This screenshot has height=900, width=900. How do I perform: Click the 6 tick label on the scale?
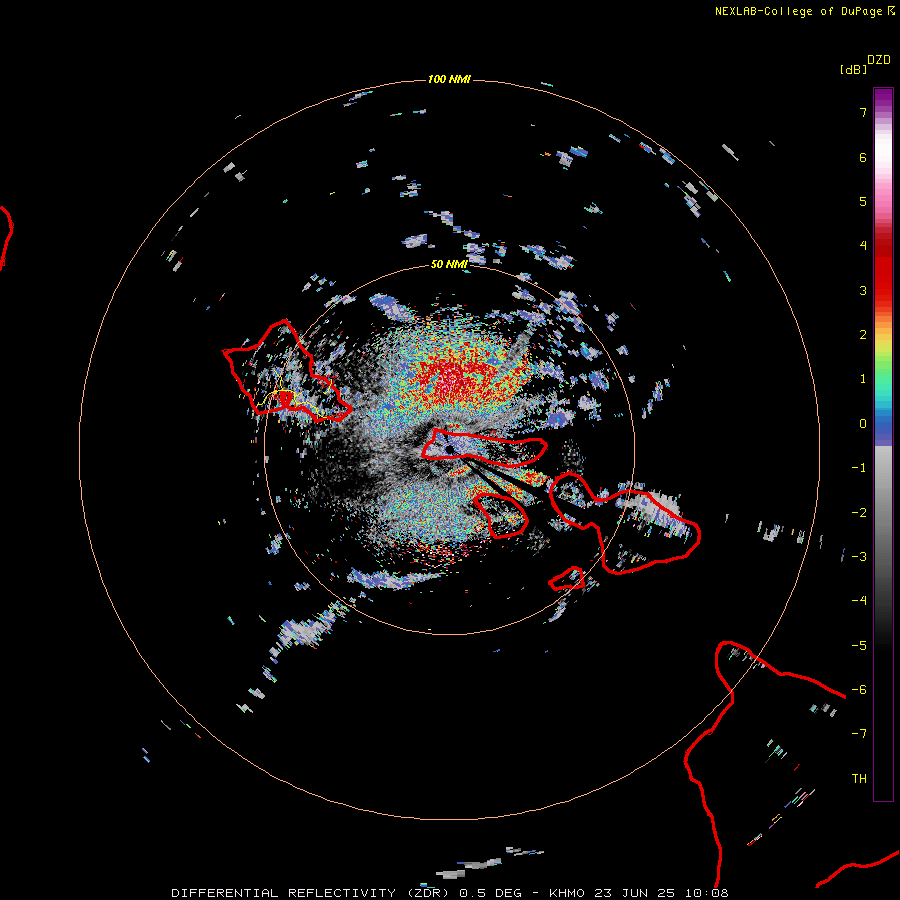click(863, 157)
